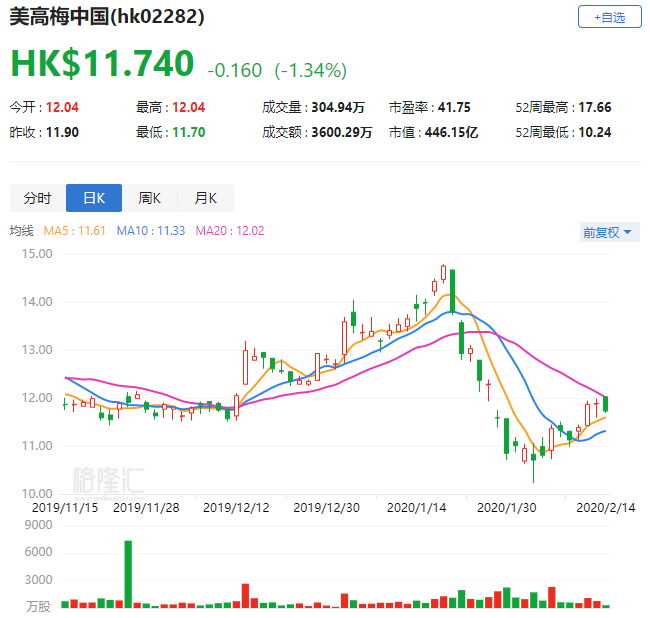
Task: Expand the 前复权 adjustment dropdown
Action: pos(609,232)
